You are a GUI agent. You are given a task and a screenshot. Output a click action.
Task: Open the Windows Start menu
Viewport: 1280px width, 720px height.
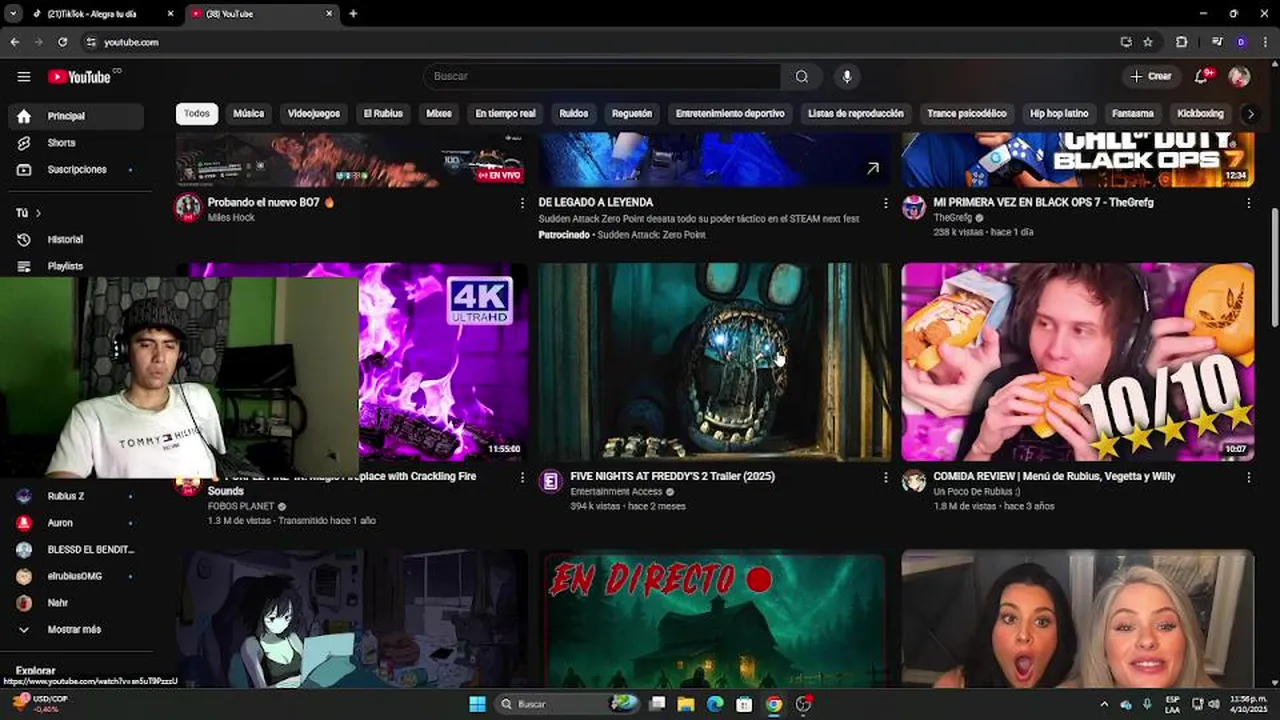coord(477,704)
